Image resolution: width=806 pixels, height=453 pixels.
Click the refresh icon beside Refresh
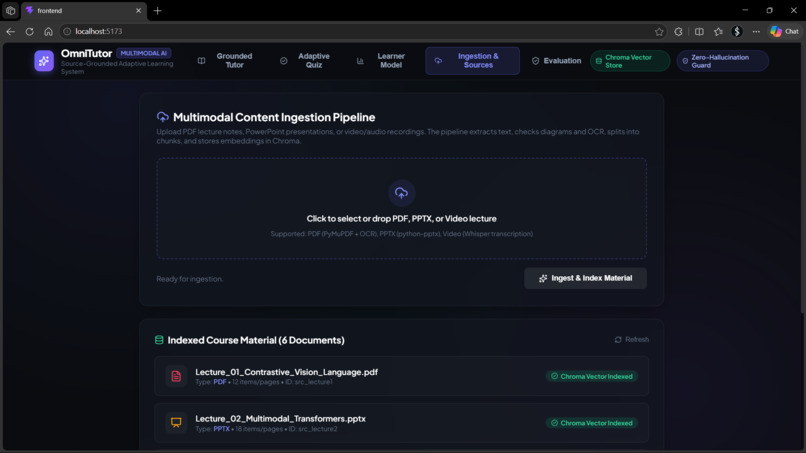click(x=618, y=339)
